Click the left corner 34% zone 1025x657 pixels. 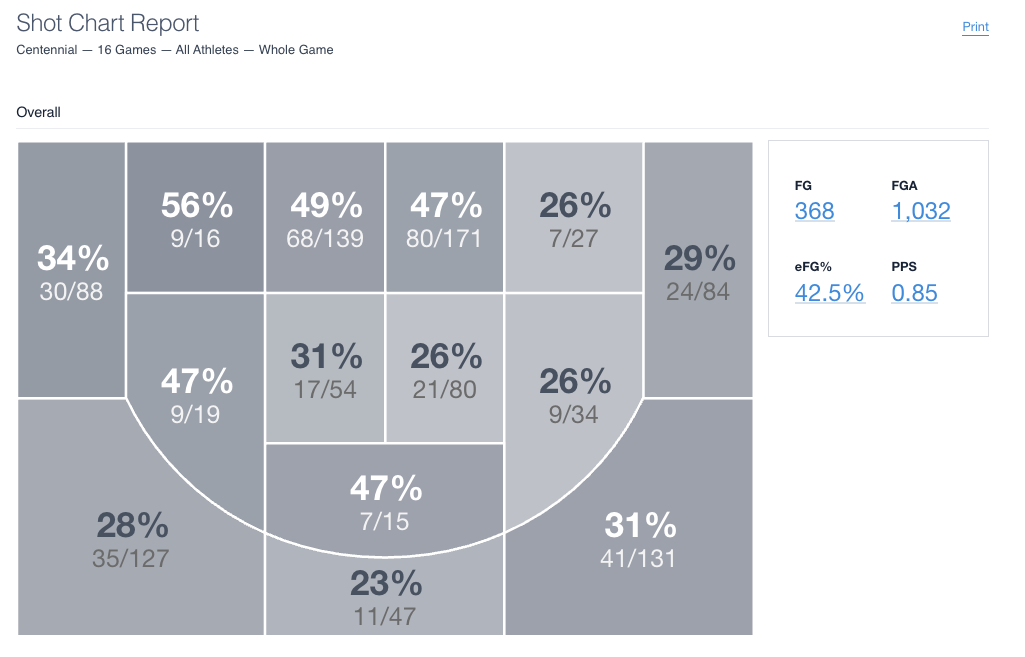(72, 270)
